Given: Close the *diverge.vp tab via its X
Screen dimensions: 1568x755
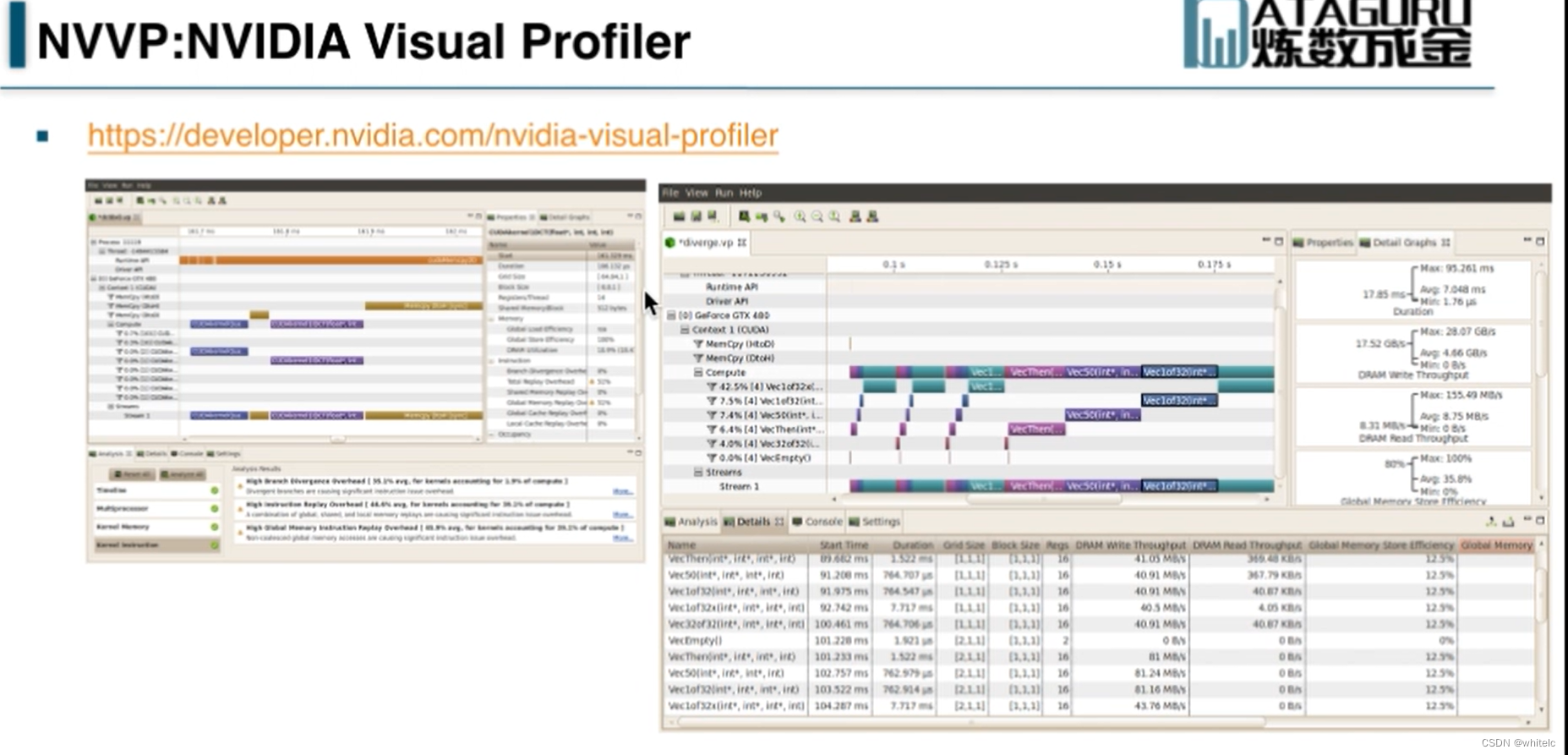Looking at the screenshot, I should tap(742, 243).
